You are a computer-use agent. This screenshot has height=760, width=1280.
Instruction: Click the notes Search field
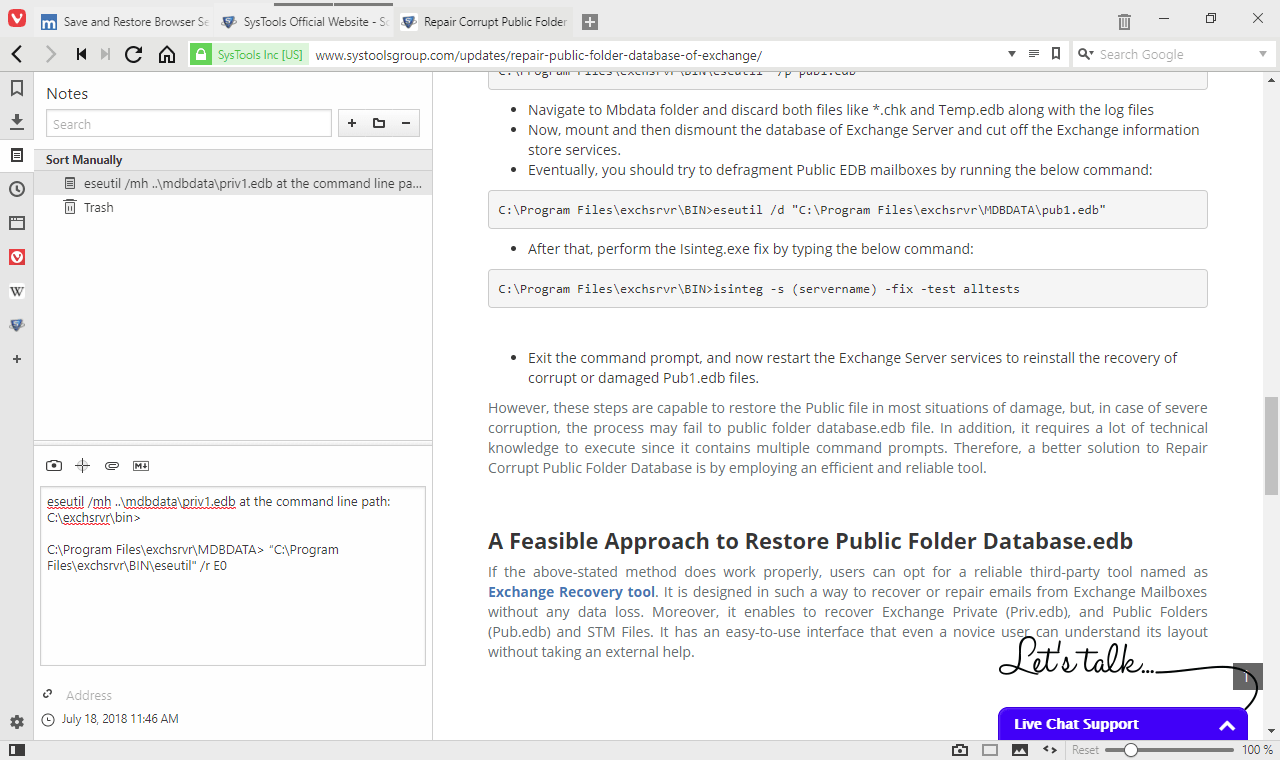point(188,122)
